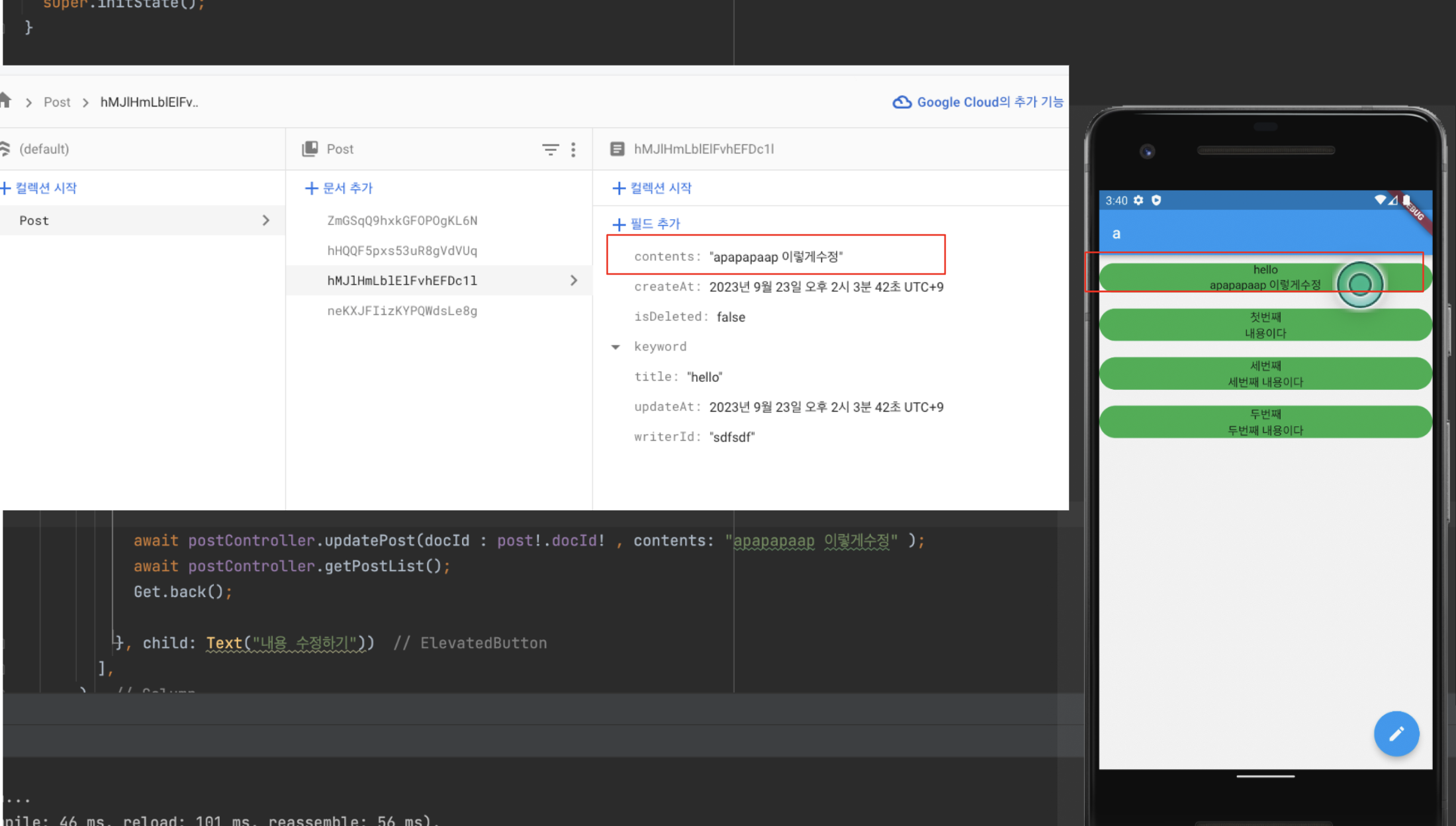Click chevron next to hMJlHmLblElFvhEFDc1l document
Image resolution: width=1456 pixels, height=826 pixels.
574,281
